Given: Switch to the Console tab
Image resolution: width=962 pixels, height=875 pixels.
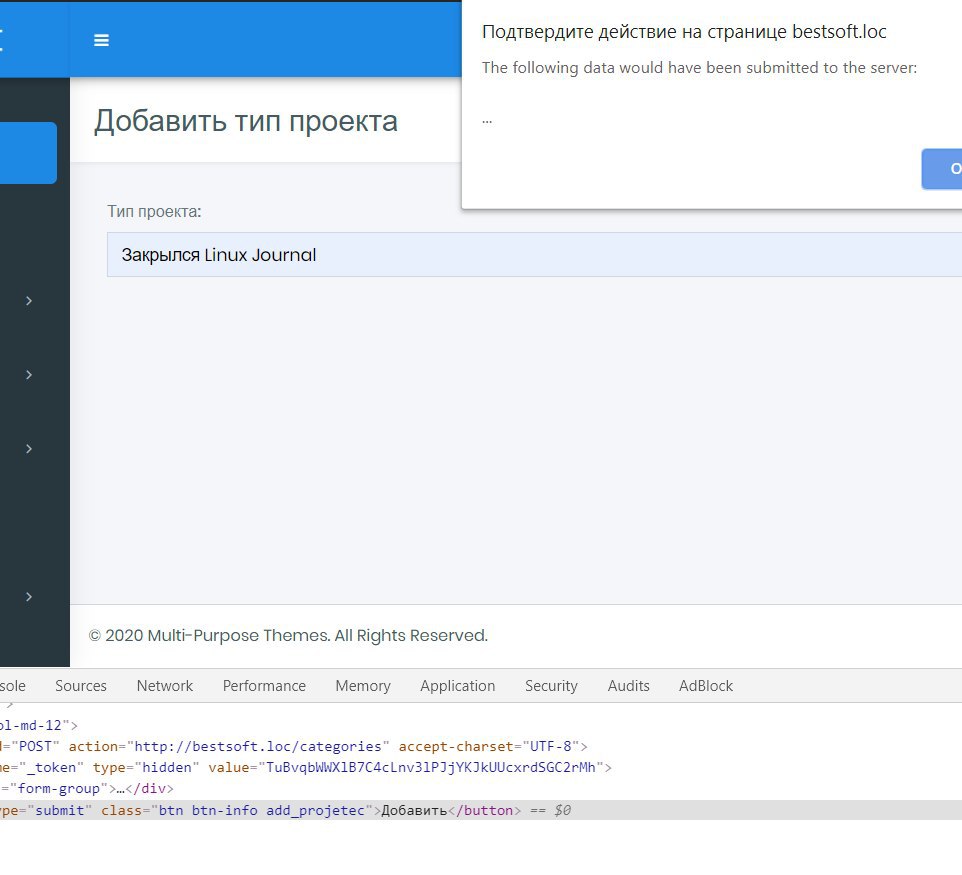Looking at the screenshot, I should pos(12,686).
